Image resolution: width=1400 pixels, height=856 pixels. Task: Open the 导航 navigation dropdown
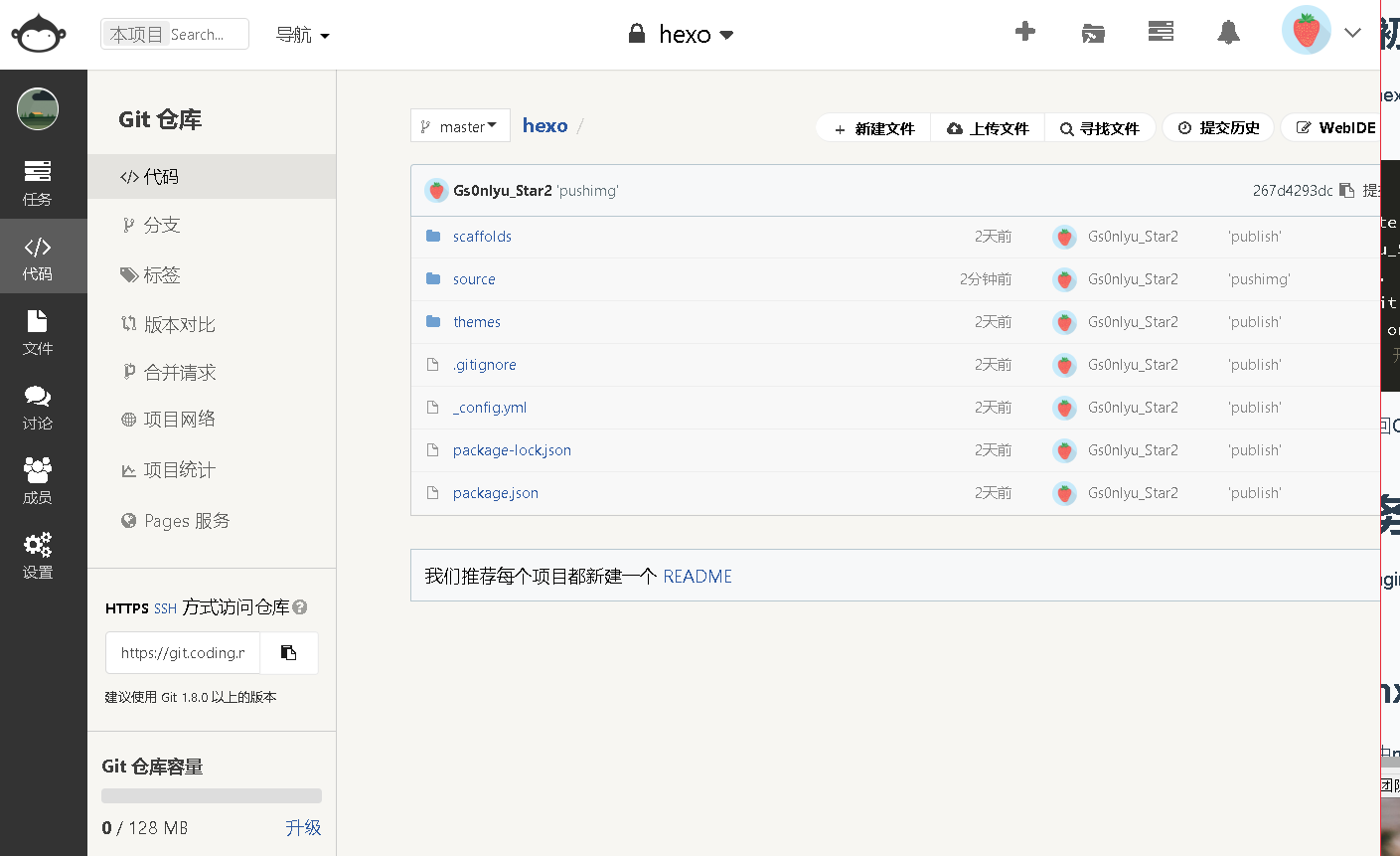click(302, 35)
